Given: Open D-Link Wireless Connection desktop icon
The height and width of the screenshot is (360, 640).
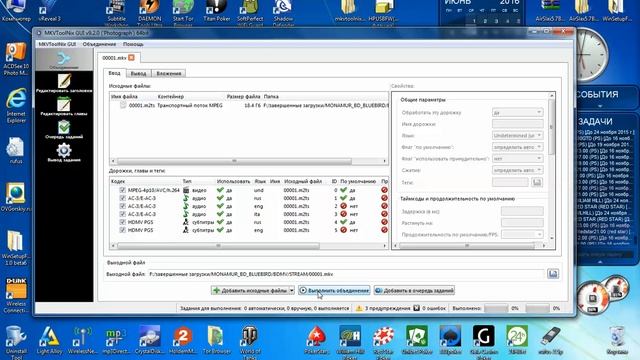Looking at the screenshot, I should point(16,295).
